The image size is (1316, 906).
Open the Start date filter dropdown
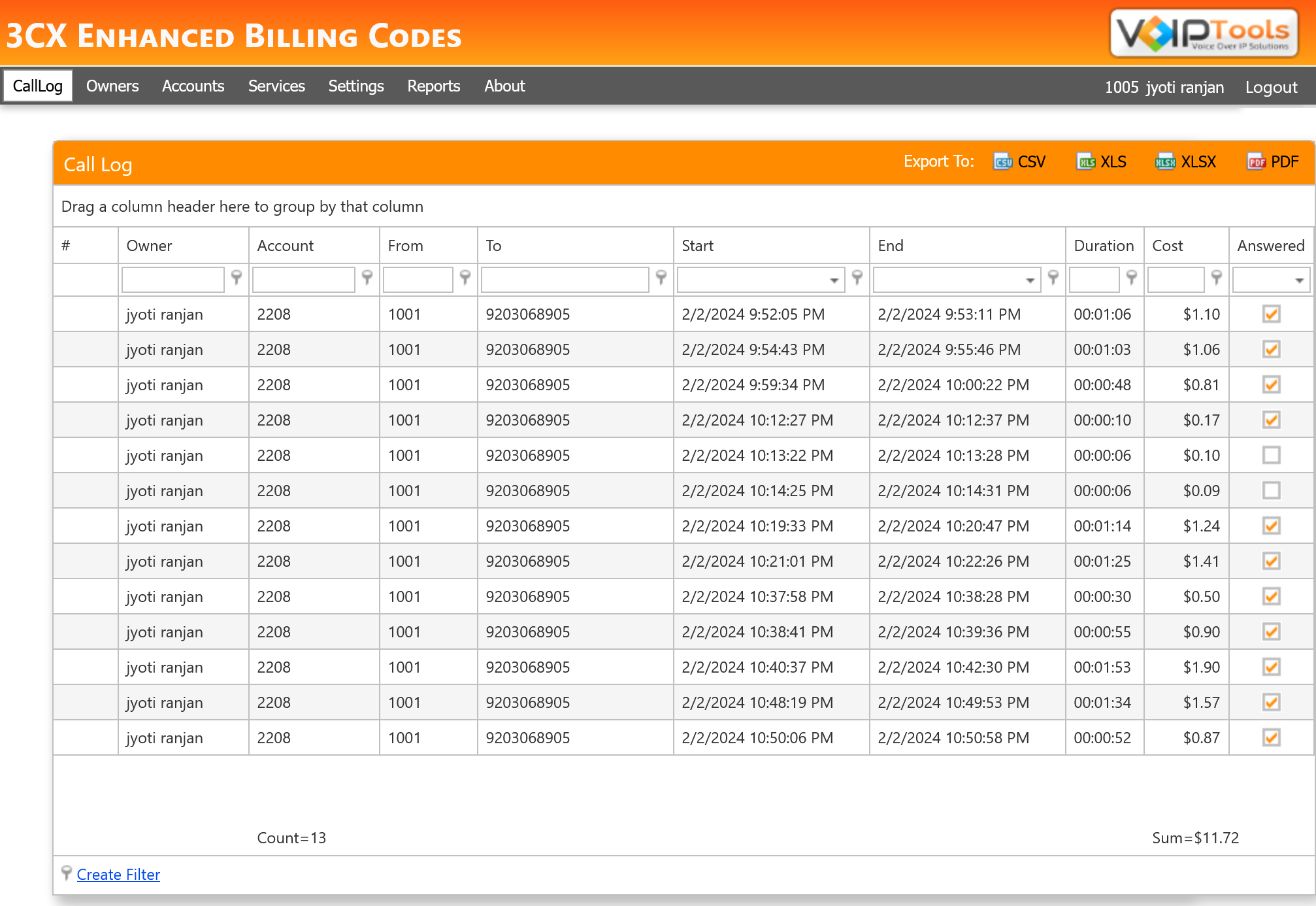[834, 279]
